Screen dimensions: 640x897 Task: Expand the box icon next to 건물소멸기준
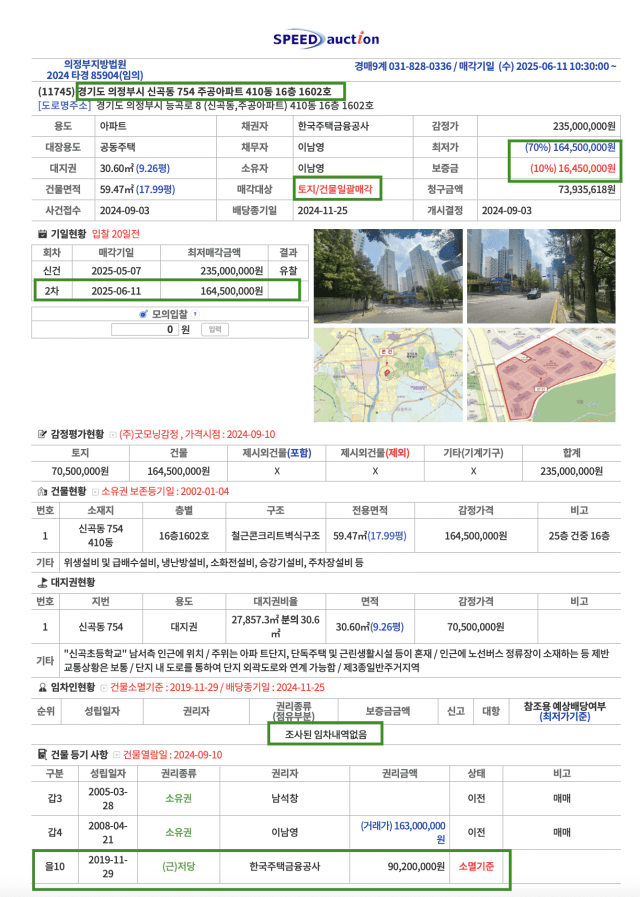pos(104,688)
